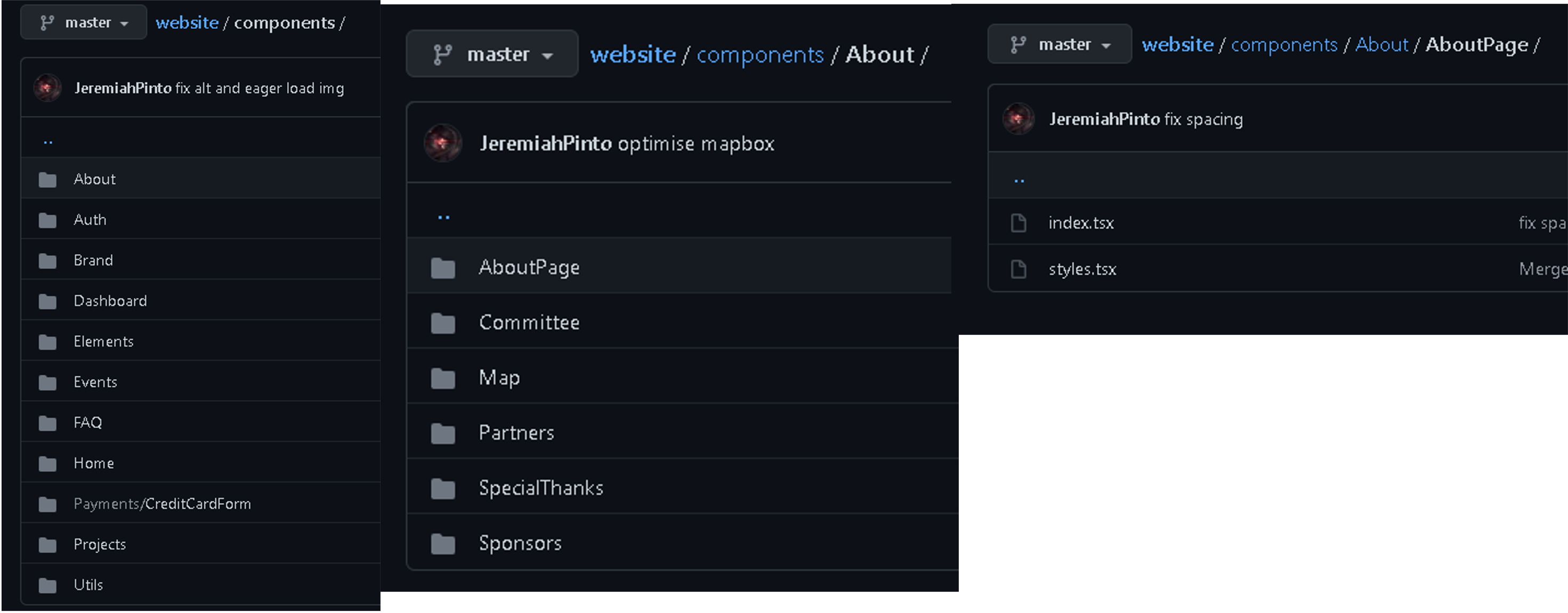1568x613 pixels.
Task: Click the folder icon next to Partners
Action: click(442, 432)
